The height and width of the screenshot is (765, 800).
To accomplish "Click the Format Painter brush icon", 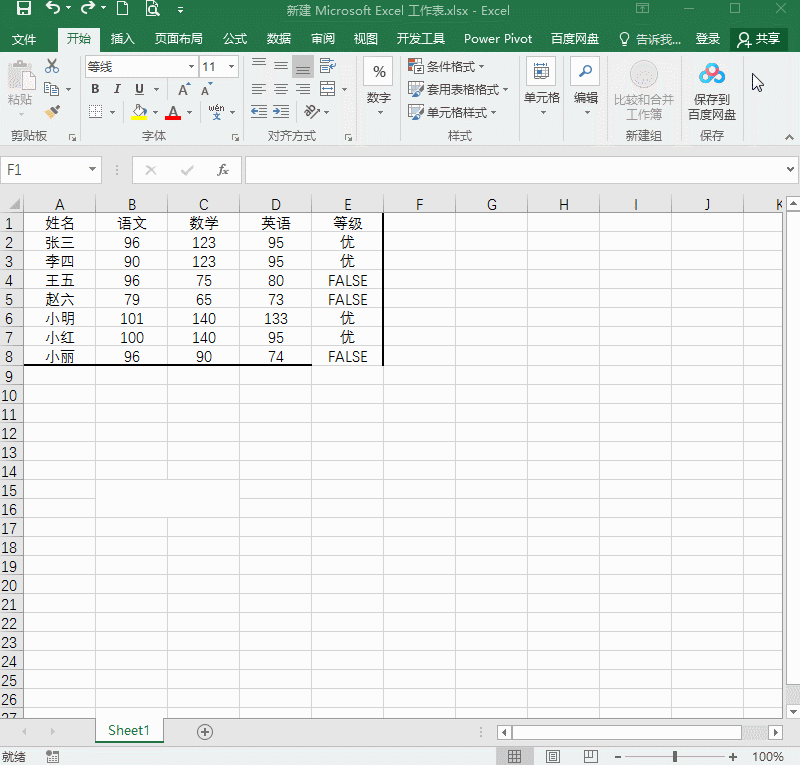I will (x=52, y=112).
